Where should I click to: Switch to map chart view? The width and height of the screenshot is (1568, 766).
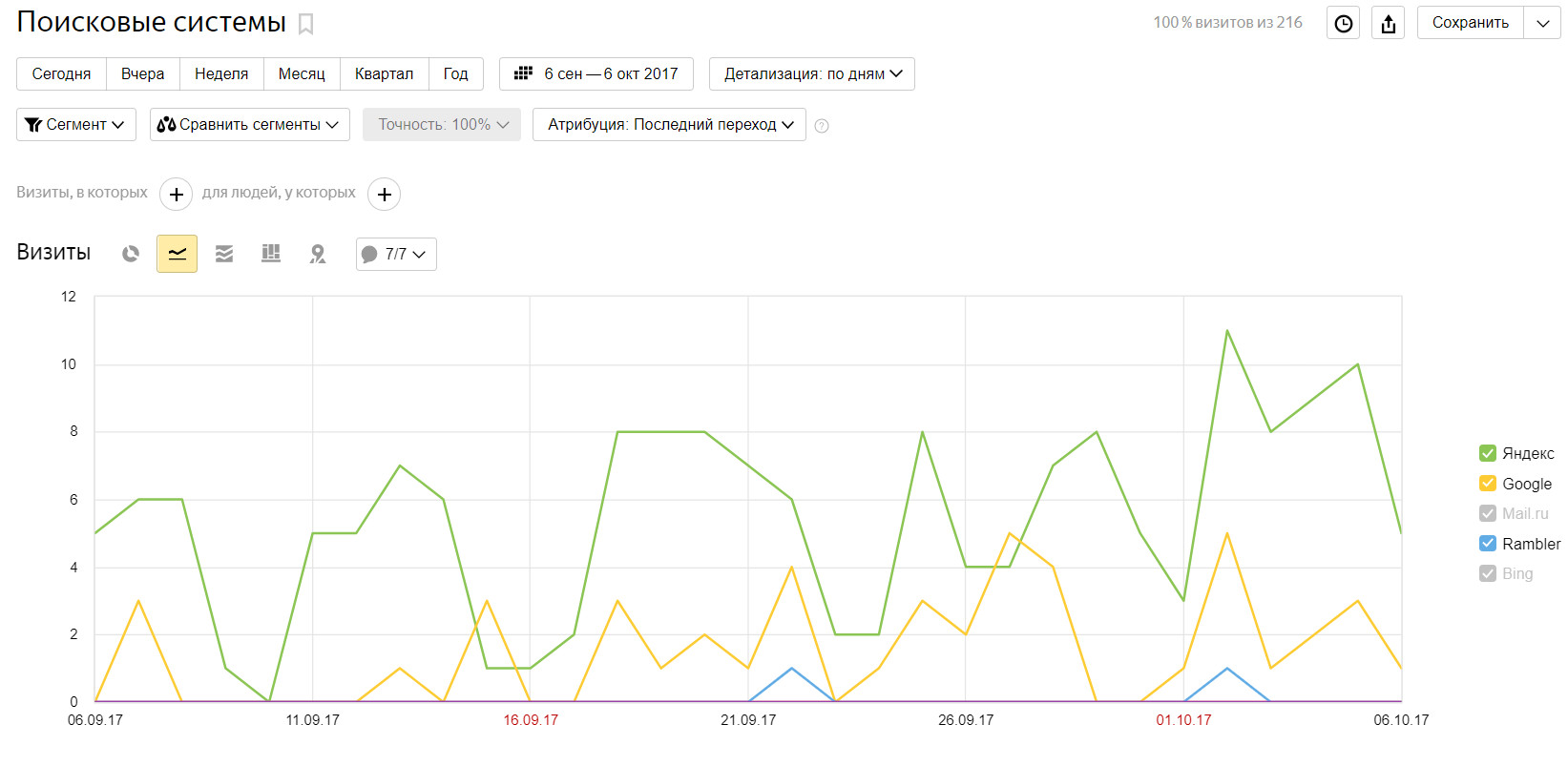pos(318,254)
